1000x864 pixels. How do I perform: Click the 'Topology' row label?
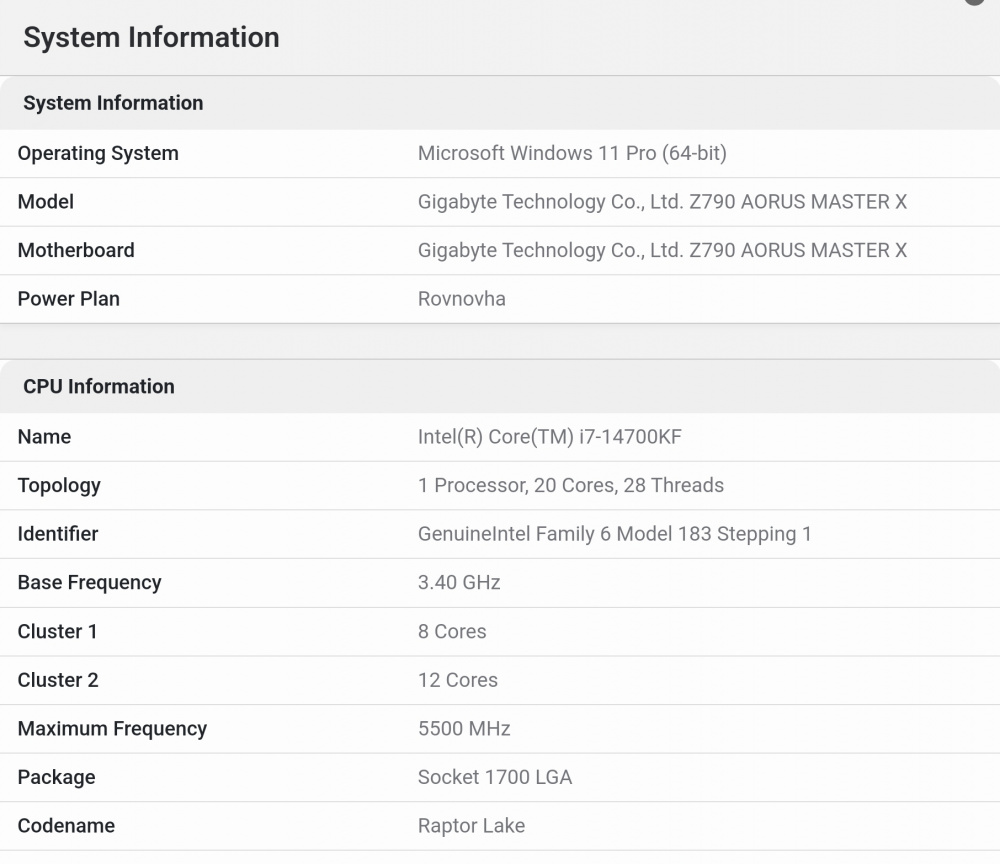(x=59, y=485)
